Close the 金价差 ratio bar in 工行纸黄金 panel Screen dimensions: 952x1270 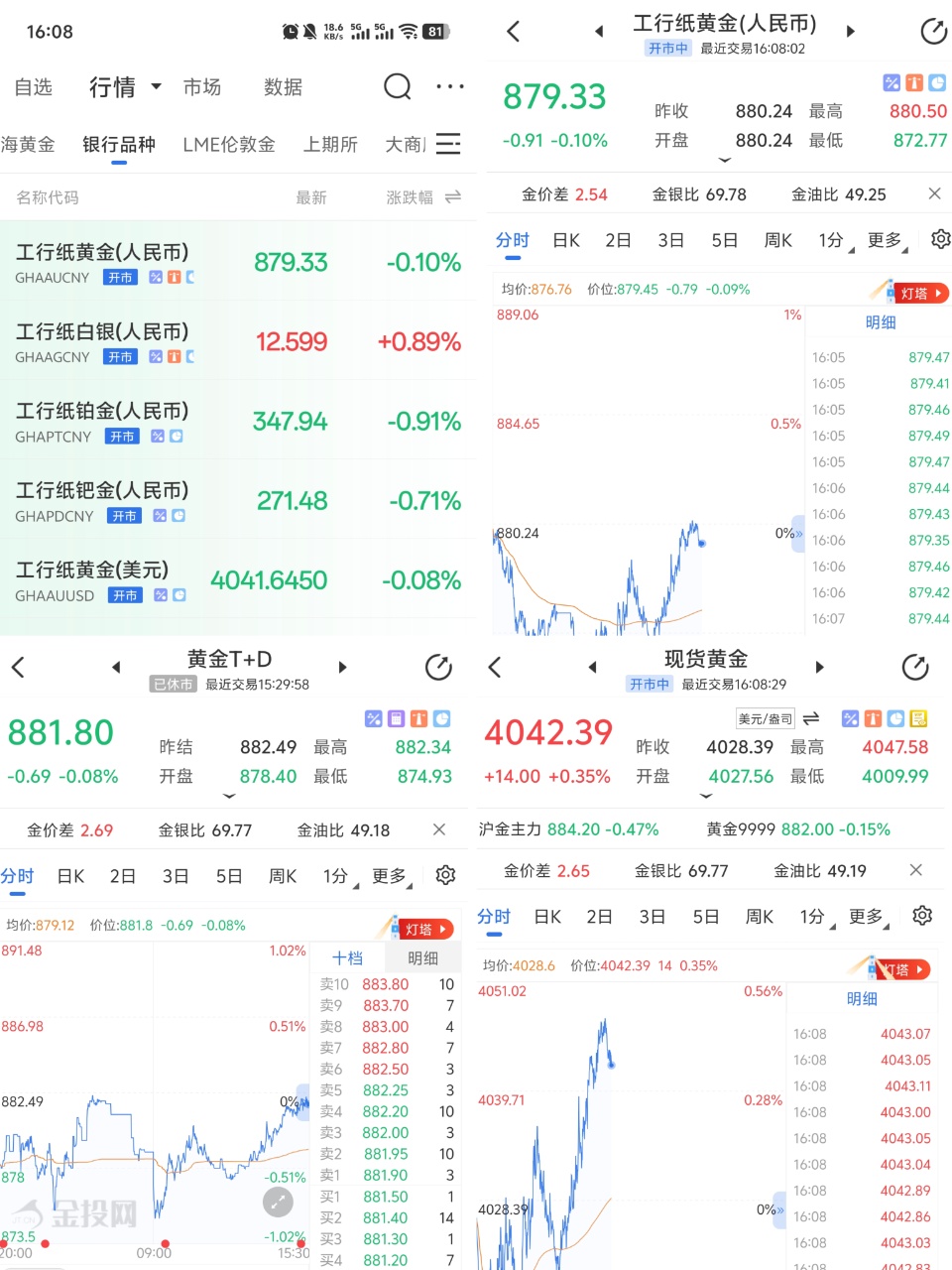click(x=934, y=193)
